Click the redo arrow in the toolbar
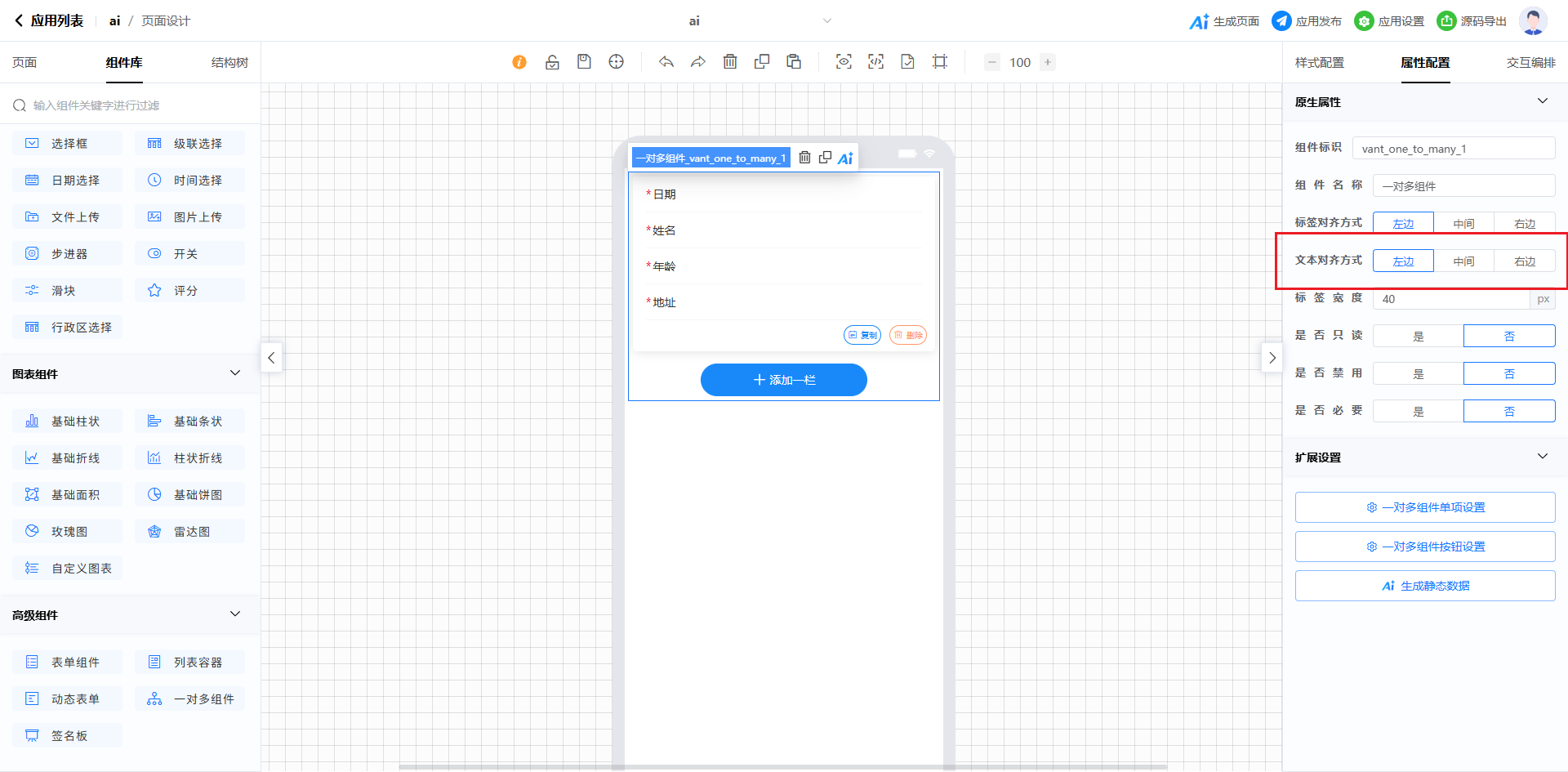The width and height of the screenshot is (1568, 772). click(698, 62)
